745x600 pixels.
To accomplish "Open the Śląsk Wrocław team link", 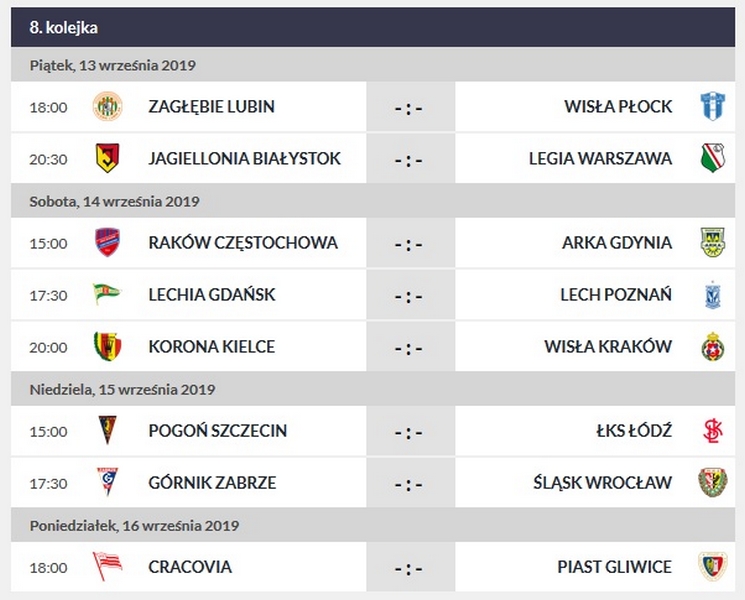I will point(602,483).
